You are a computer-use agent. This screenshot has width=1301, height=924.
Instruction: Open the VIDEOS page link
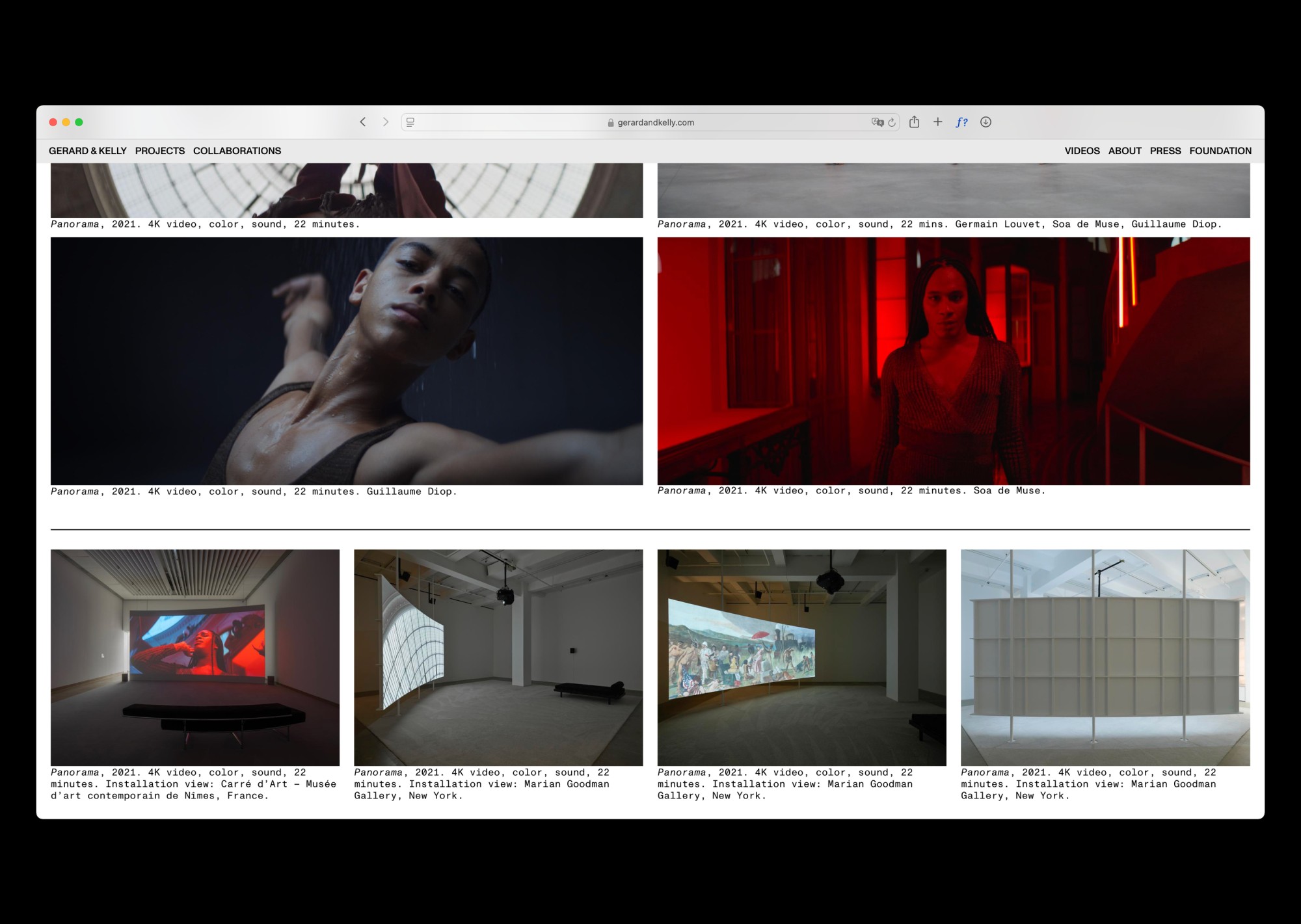(x=1082, y=151)
